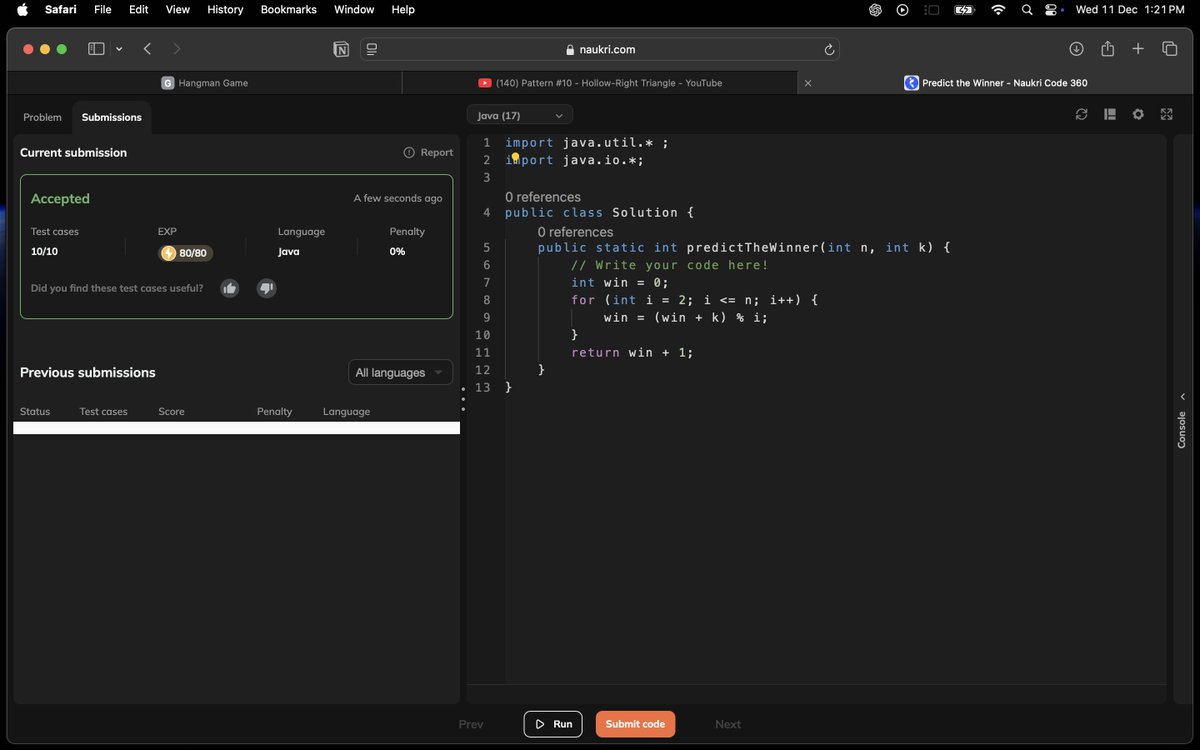
Task: Select Predict the Winner browser tab
Action: click(995, 83)
